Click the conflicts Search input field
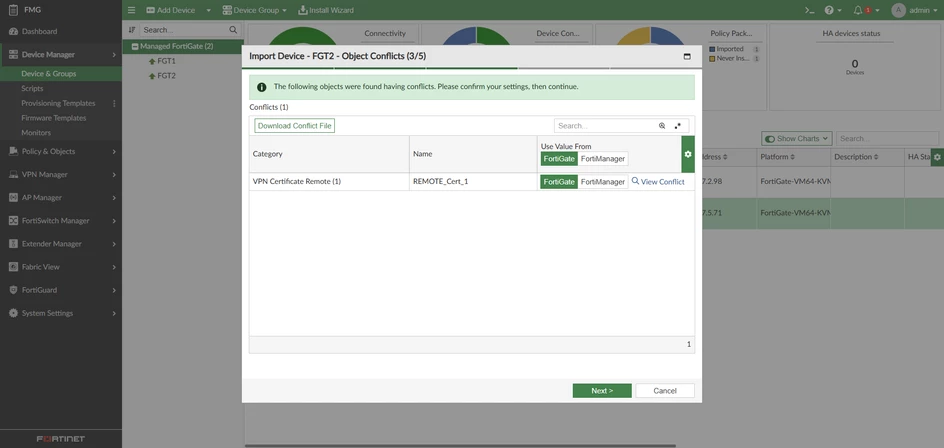Screen dimensions: 944x448 point(605,126)
